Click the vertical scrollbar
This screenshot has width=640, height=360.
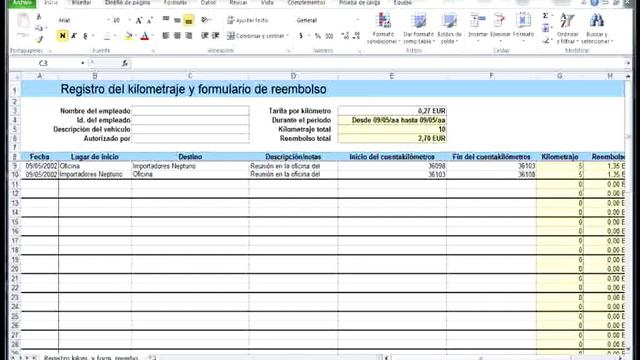pos(628,212)
